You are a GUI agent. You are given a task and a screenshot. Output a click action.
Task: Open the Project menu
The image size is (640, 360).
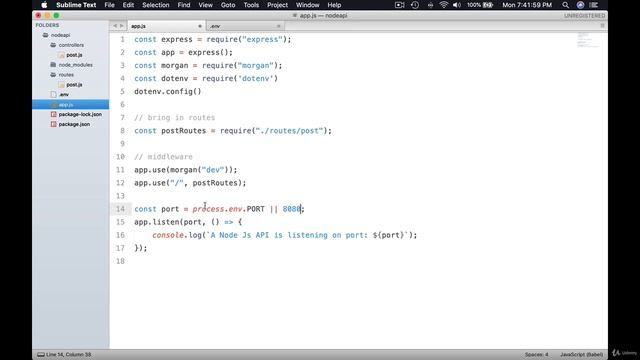[x=277, y=5]
